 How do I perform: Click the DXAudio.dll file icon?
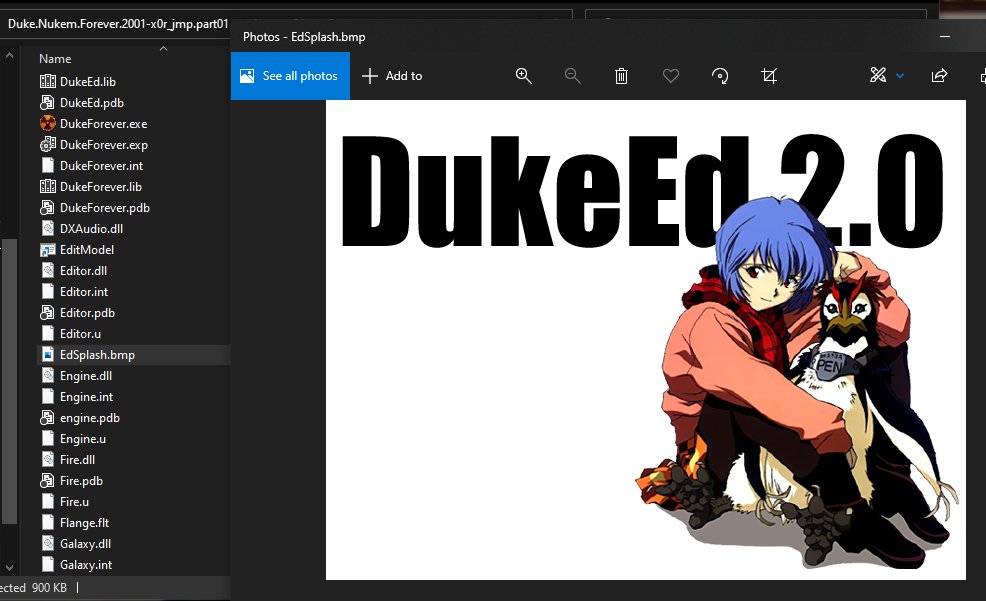(x=48, y=229)
